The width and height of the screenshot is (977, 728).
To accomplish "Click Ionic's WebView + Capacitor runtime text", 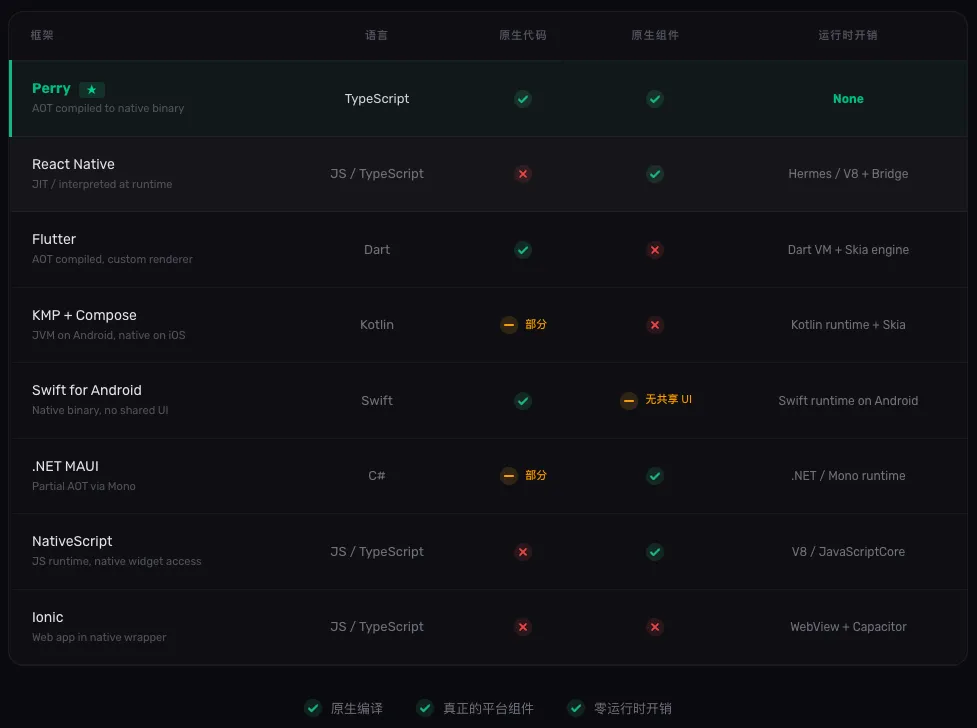I will [848, 627].
